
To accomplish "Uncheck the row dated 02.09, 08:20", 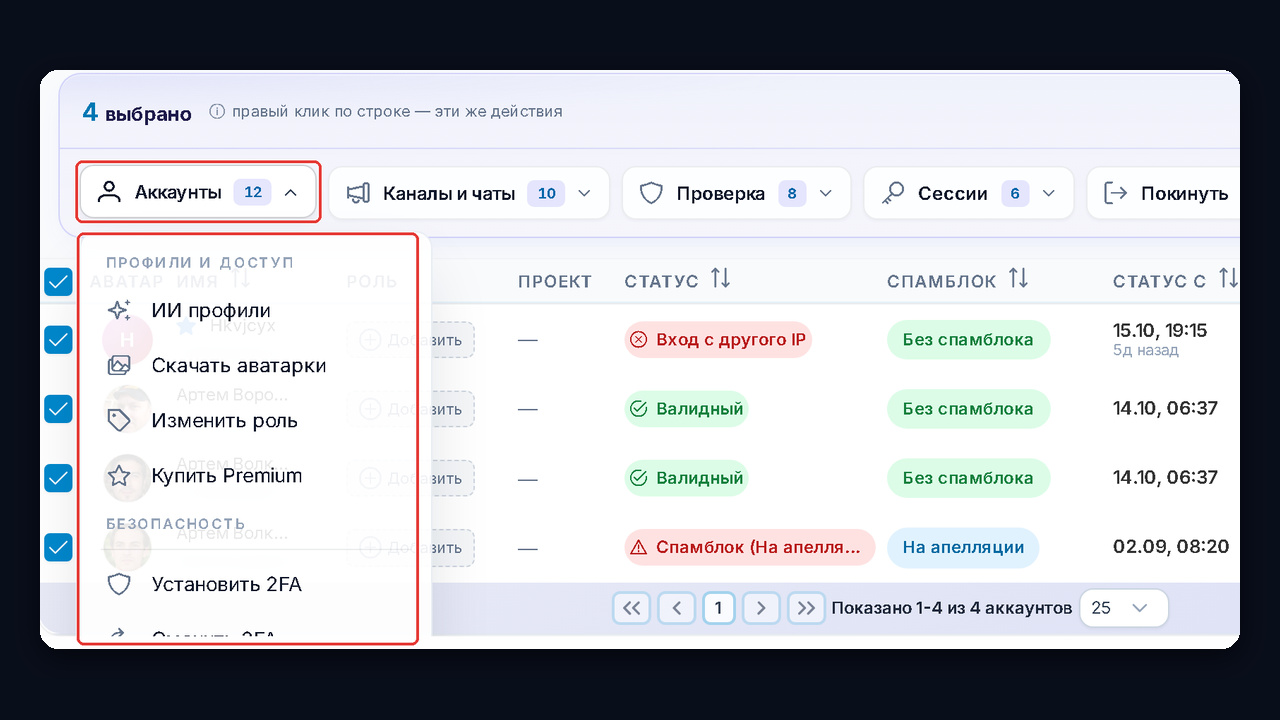I will pos(58,547).
